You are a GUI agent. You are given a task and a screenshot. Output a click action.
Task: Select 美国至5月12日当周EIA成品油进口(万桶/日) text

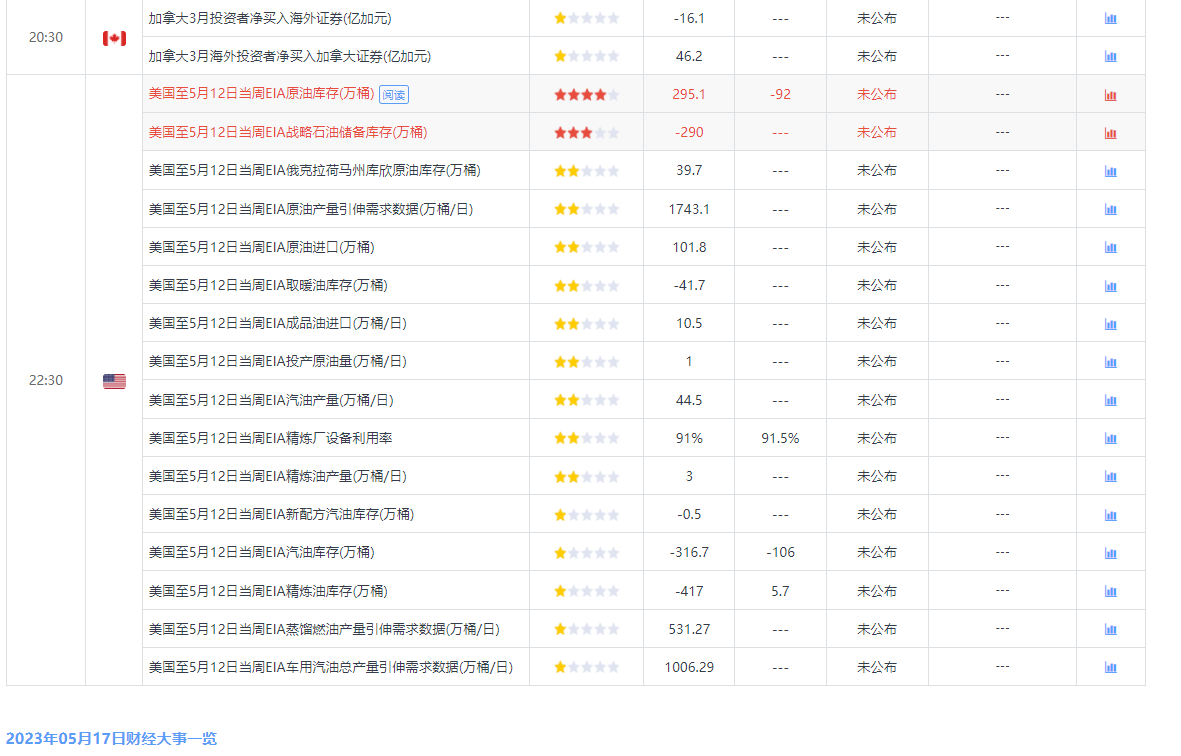pyautogui.click(x=277, y=323)
